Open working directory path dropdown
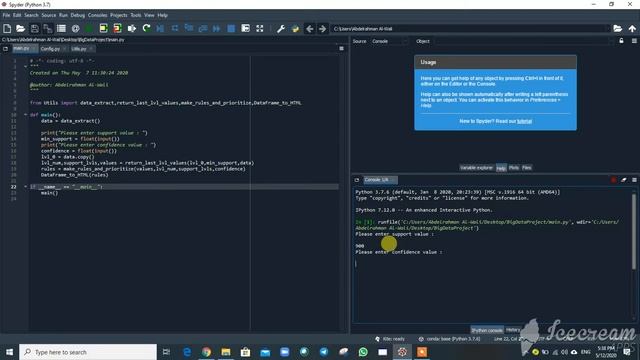The image size is (640, 360). [607, 29]
